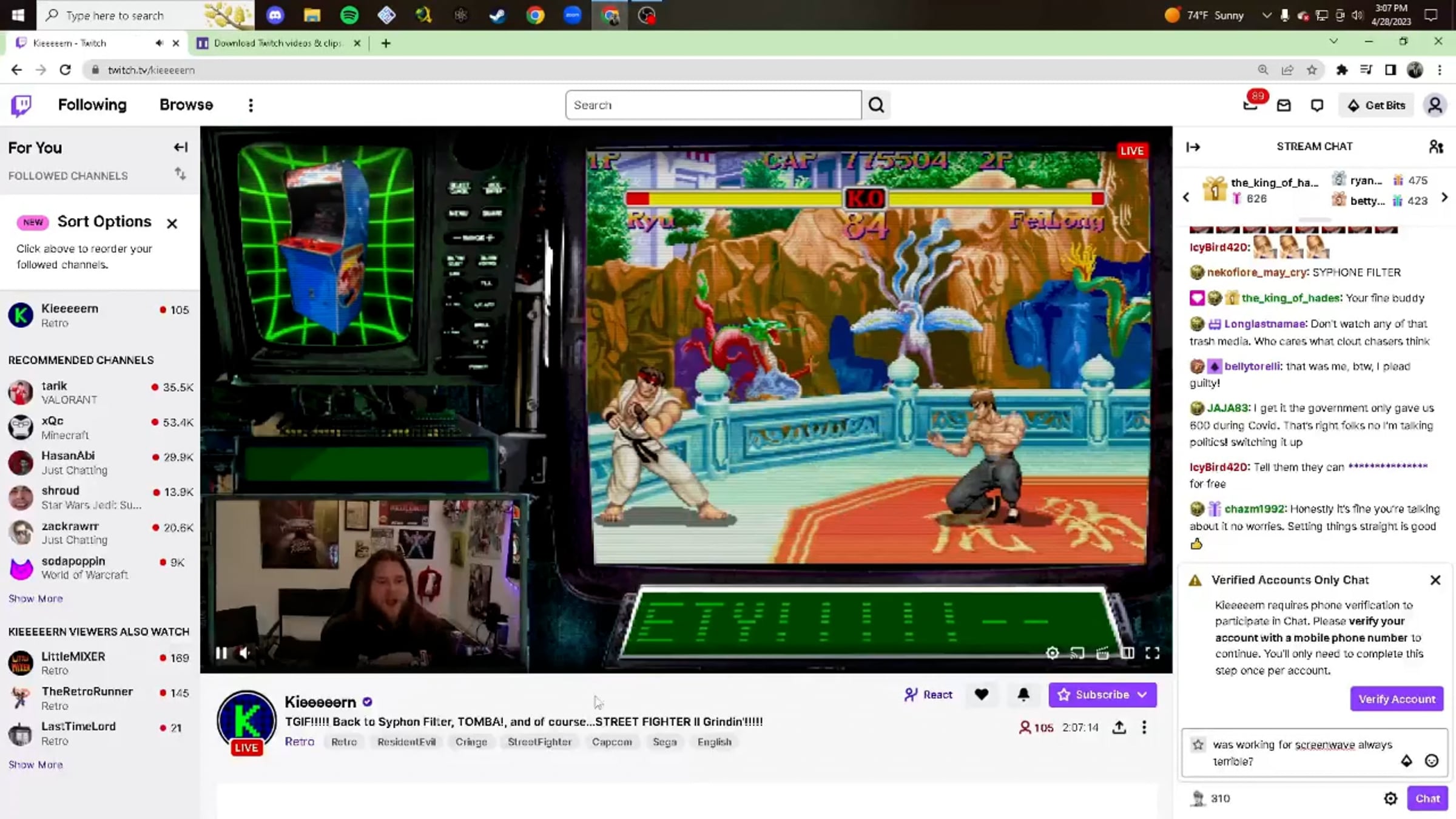Open video player settings gear

click(1052, 653)
